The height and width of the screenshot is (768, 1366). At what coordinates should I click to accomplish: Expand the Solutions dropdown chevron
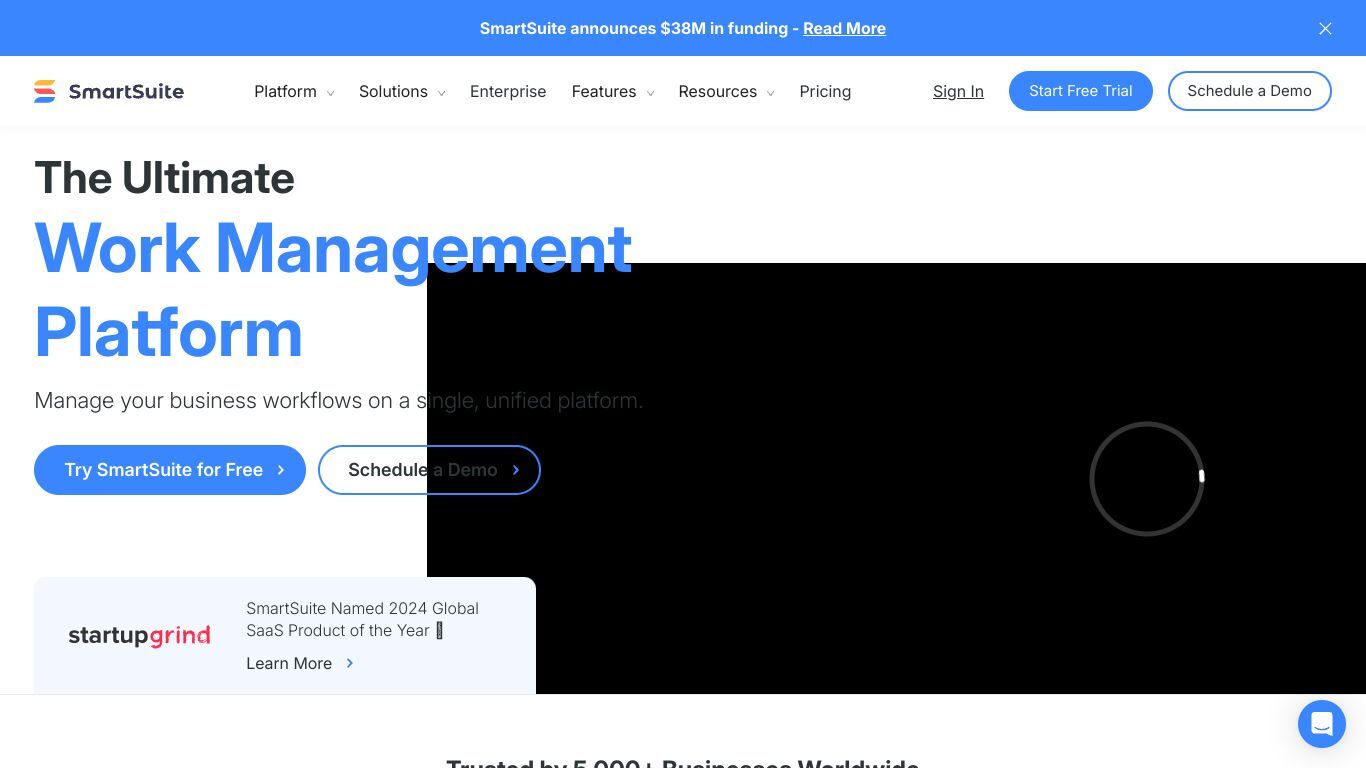tap(441, 93)
